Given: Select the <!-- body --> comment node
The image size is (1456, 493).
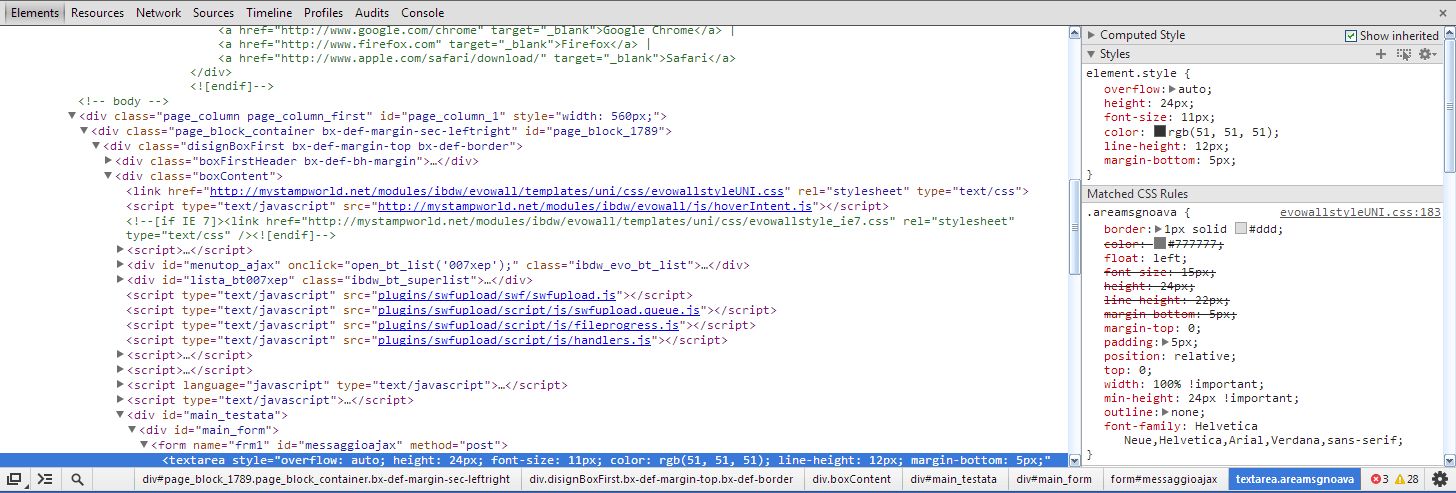Looking at the screenshot, I should (123, 101).
